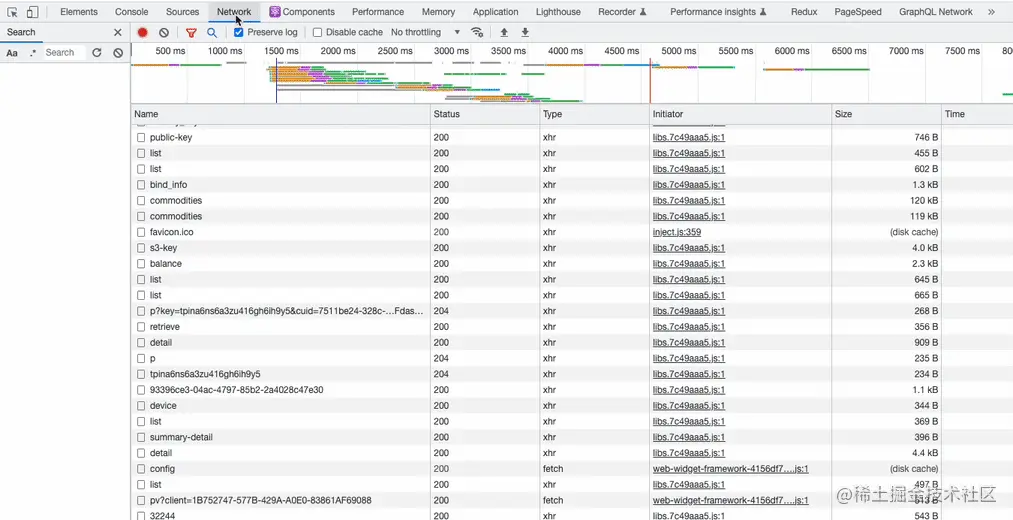Toggle the red filter funnel icon
The height and width of the screenshot is (520, 1013).
(191, 32)
